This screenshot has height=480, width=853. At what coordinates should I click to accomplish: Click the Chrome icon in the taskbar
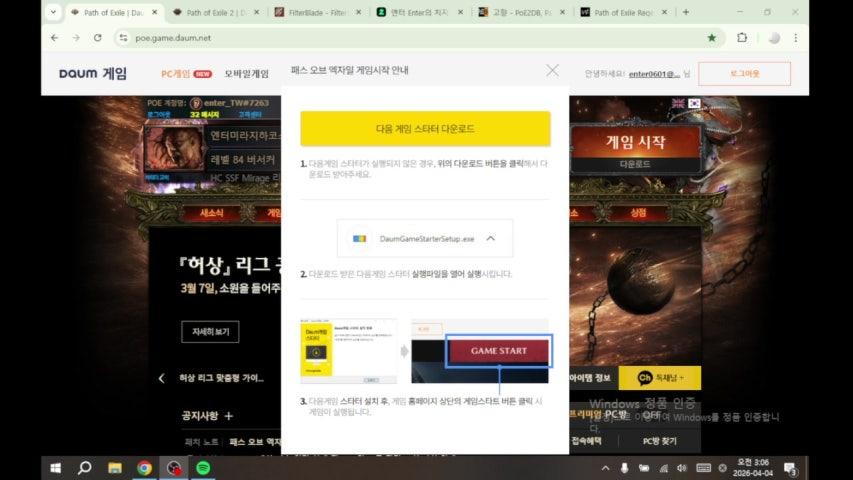click(144, 468)
